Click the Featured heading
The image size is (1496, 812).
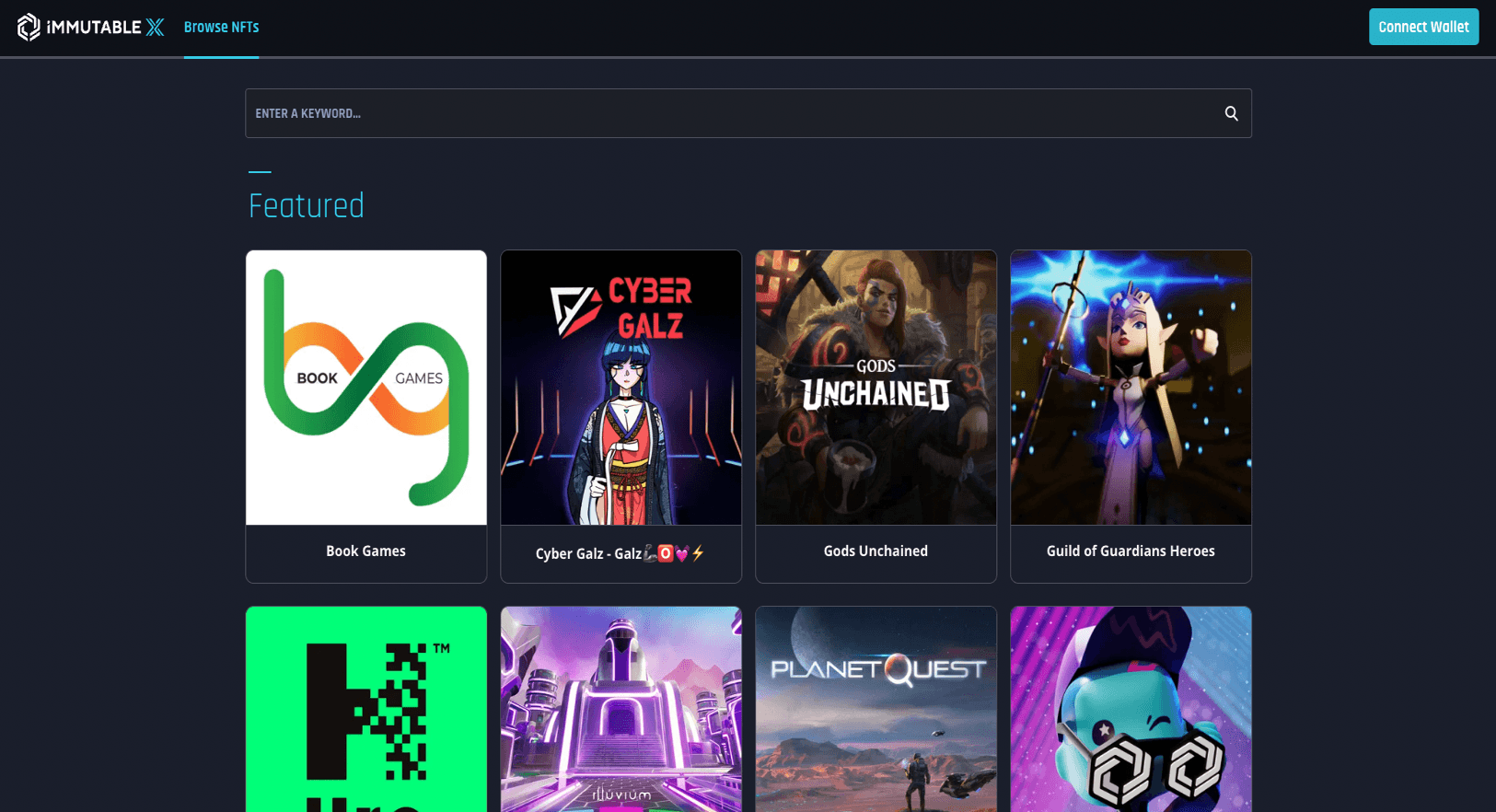point(307,205)
